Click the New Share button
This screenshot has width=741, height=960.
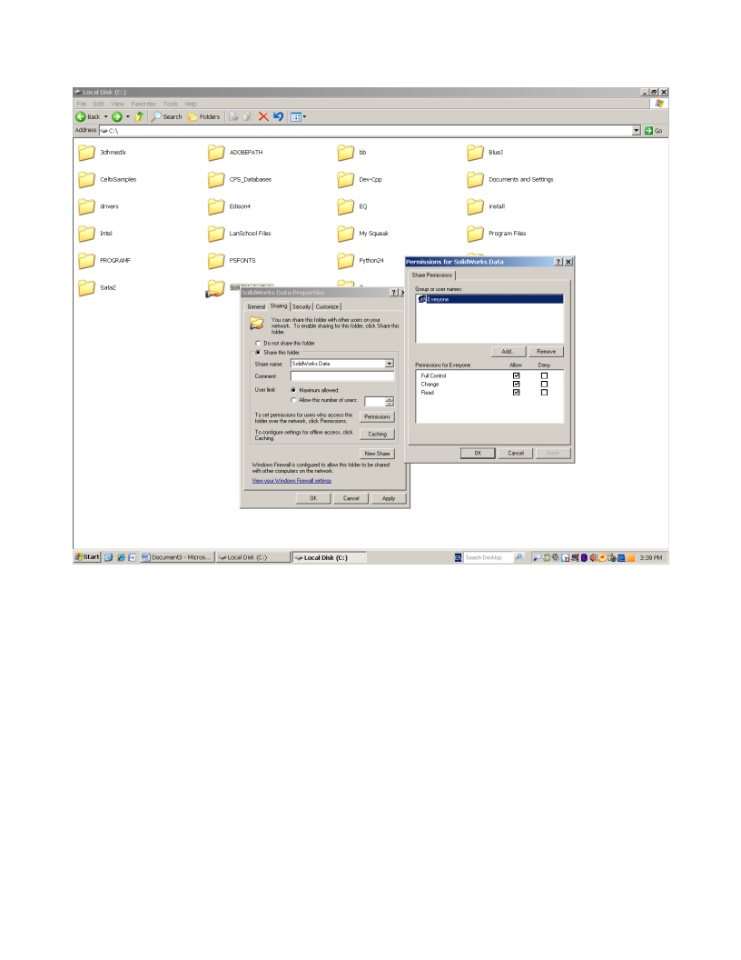tap(377, 454)
